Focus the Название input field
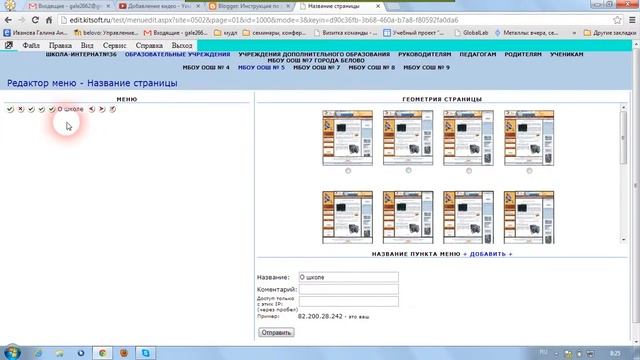The image size is (640, 360). 349,277
